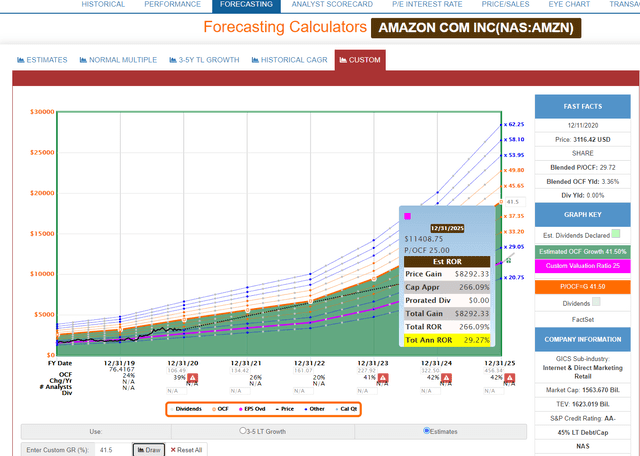Click warning icon under 12/31/23
The image size is (640, 456).
point(382,378)
